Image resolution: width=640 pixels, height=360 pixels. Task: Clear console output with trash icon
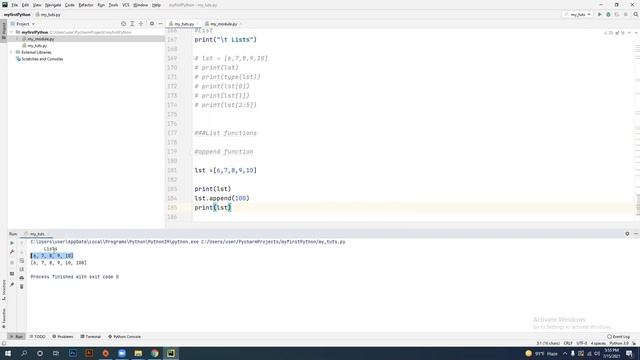22,287
